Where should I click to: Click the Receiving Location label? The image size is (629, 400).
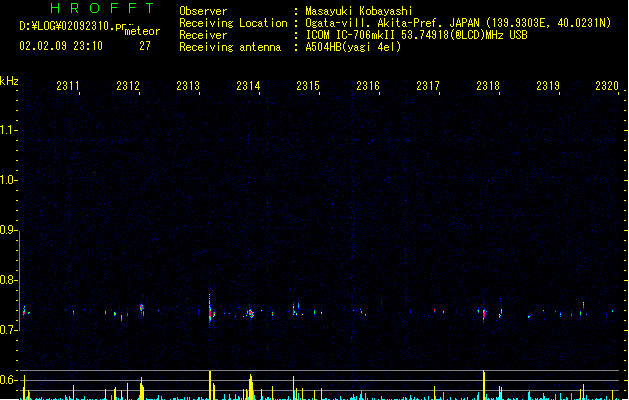tap(233, 23)
